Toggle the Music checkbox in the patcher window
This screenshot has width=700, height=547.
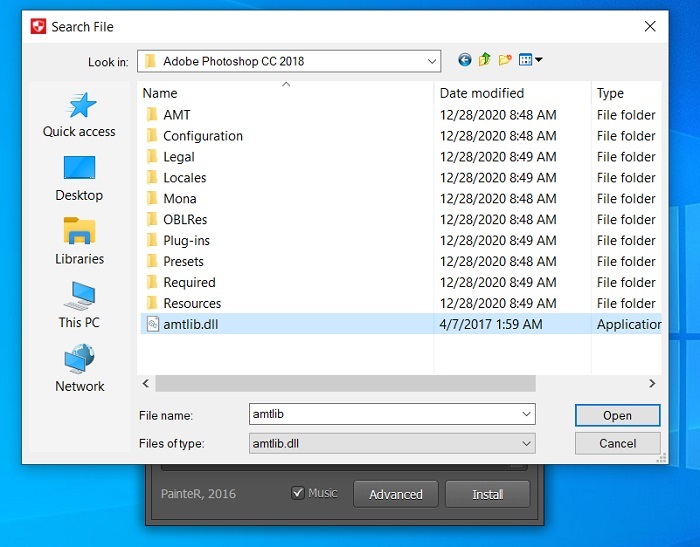point(298,493)
